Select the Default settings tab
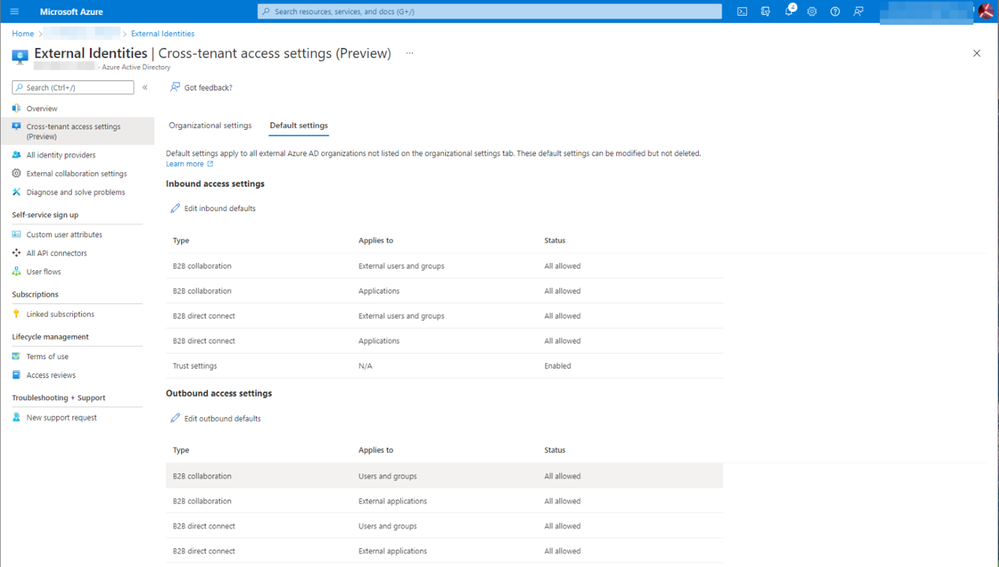Image resolution: width=999 pixels, height=567 pixels. point(299,126)
